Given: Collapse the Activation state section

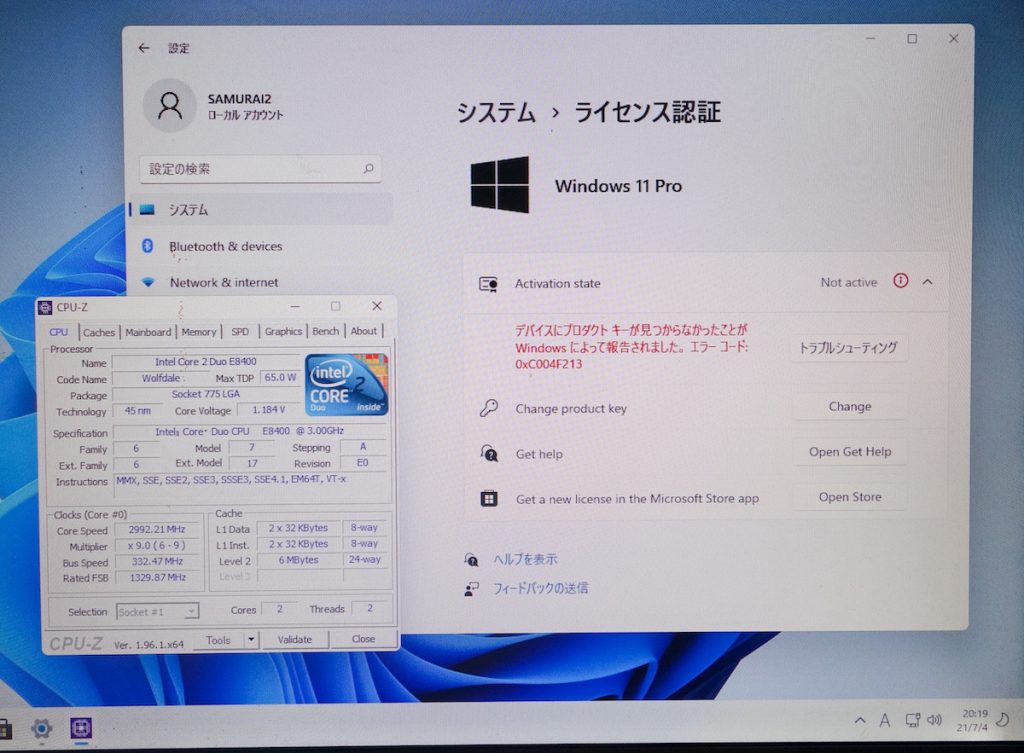Looking at the screenshot, I should [x=925, y=283].
